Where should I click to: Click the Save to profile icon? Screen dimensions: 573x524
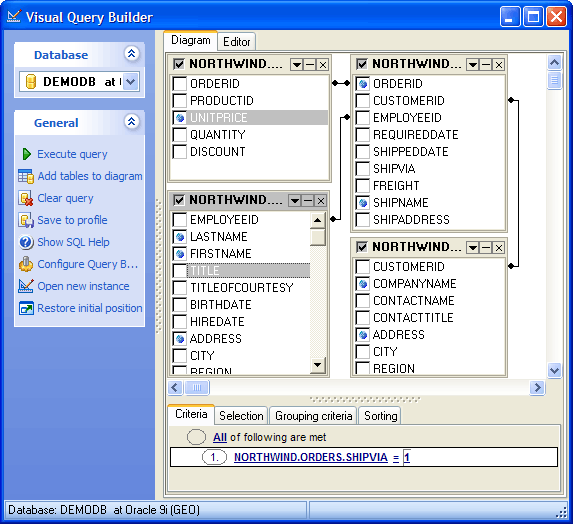26,220
